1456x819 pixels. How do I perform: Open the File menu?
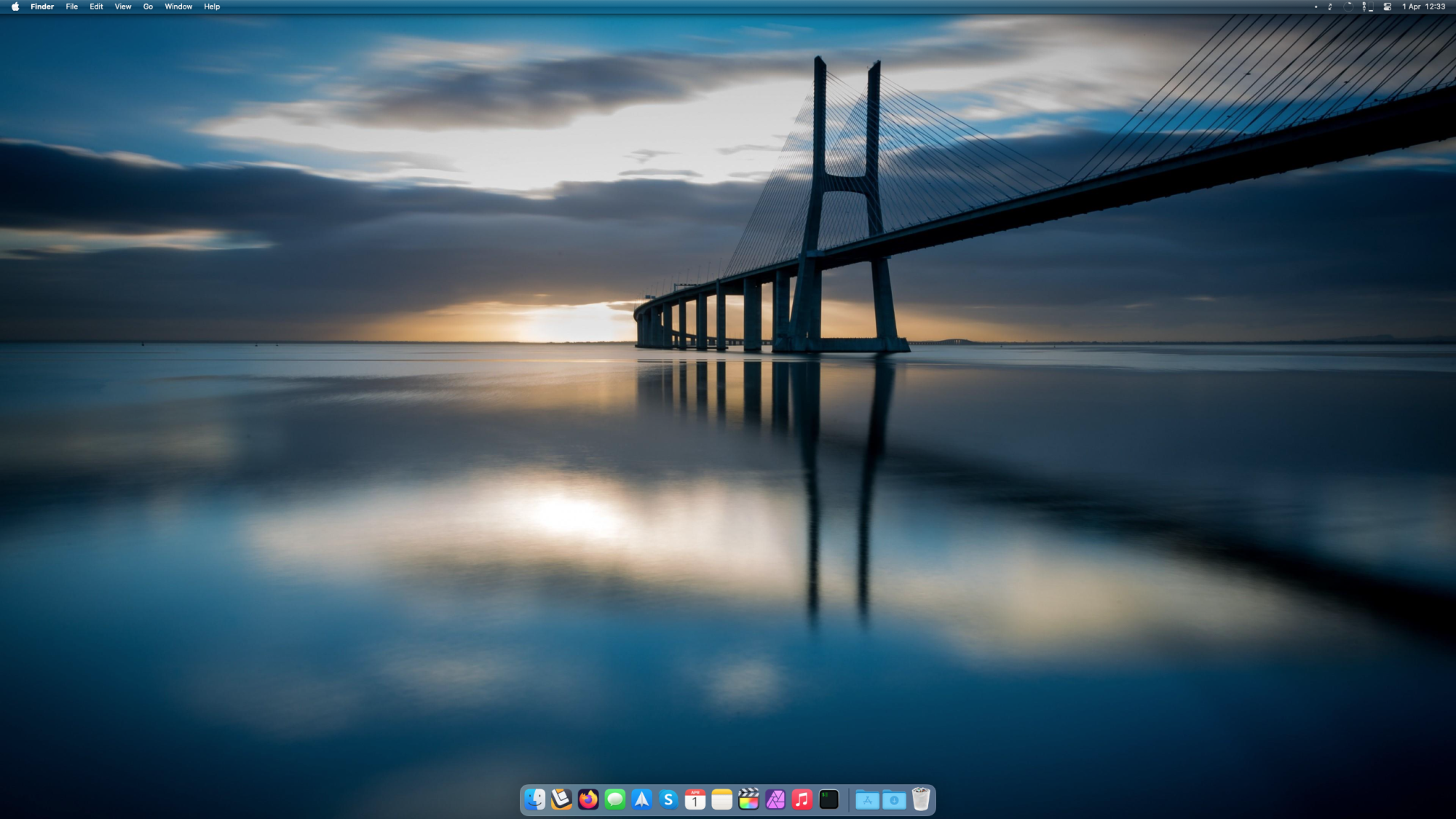tap(71, 7)
